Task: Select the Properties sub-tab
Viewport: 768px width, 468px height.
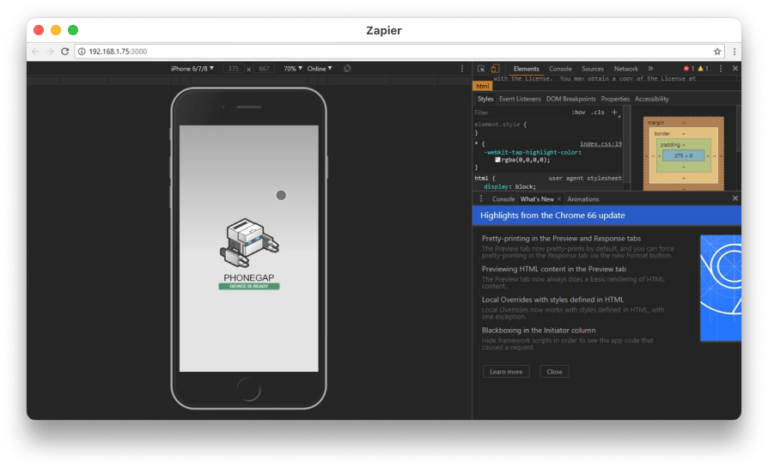Action: pyautogui.click(x=615, y=99)
